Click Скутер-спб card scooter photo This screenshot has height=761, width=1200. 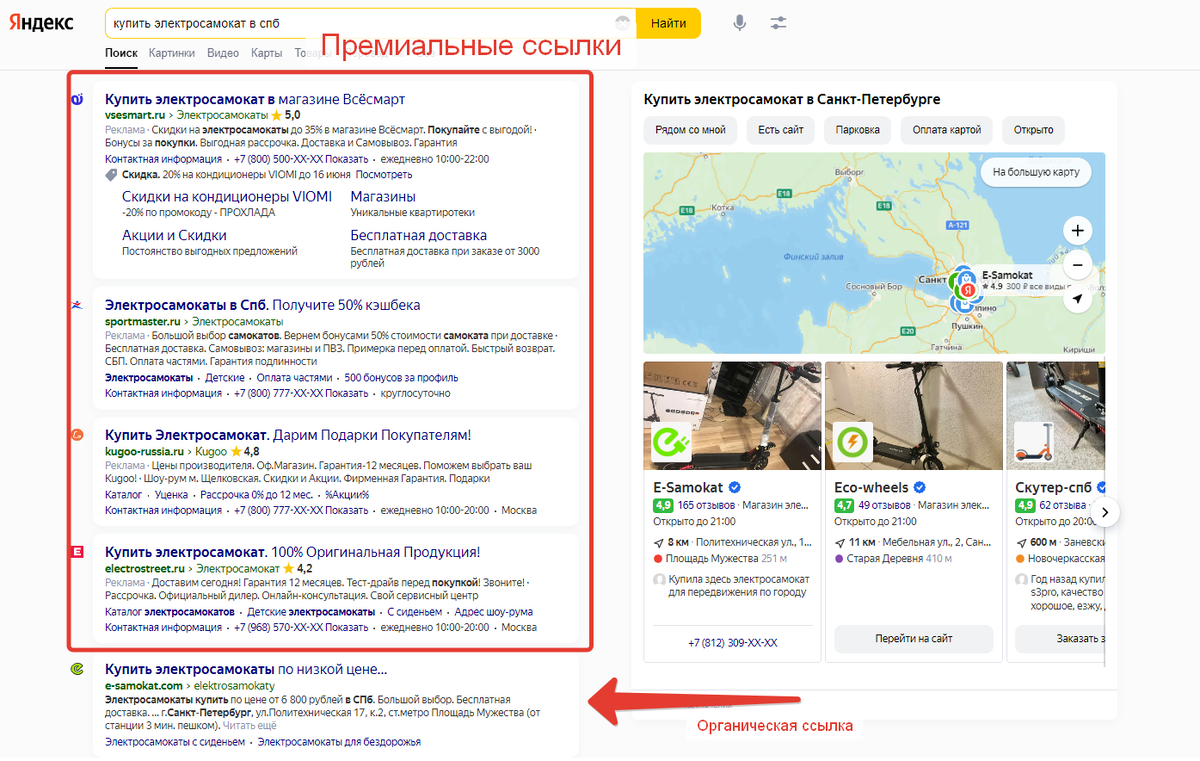[x=1055, y=415]
